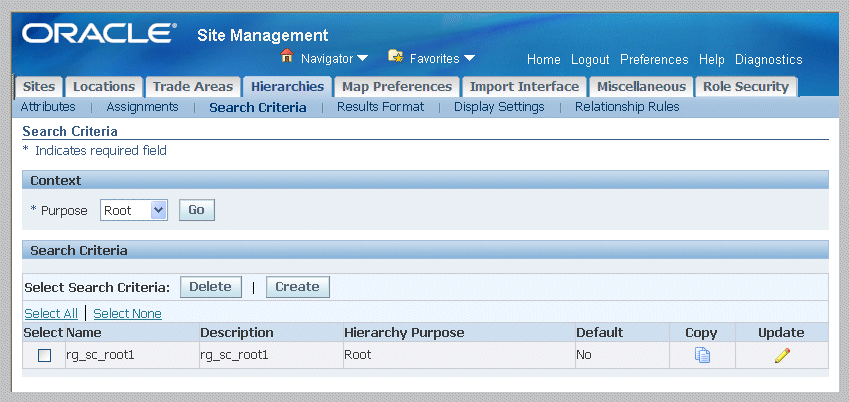Open the Purpose dropdown showing Root
This screenshot has width=849, height=402.
click(x=134, y=210)
